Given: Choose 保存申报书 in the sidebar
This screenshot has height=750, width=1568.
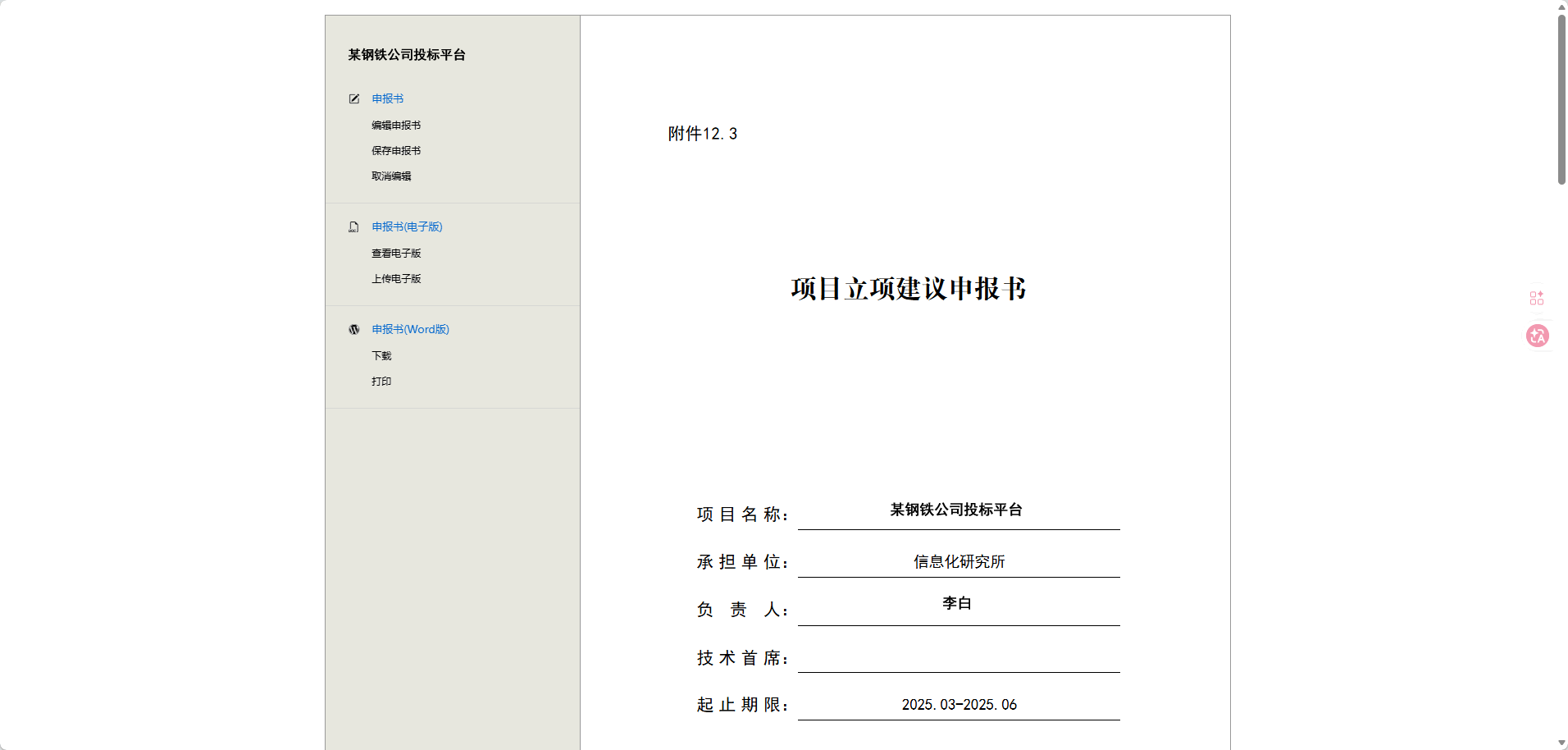Looking at the screenshot, I should [396, 151].
